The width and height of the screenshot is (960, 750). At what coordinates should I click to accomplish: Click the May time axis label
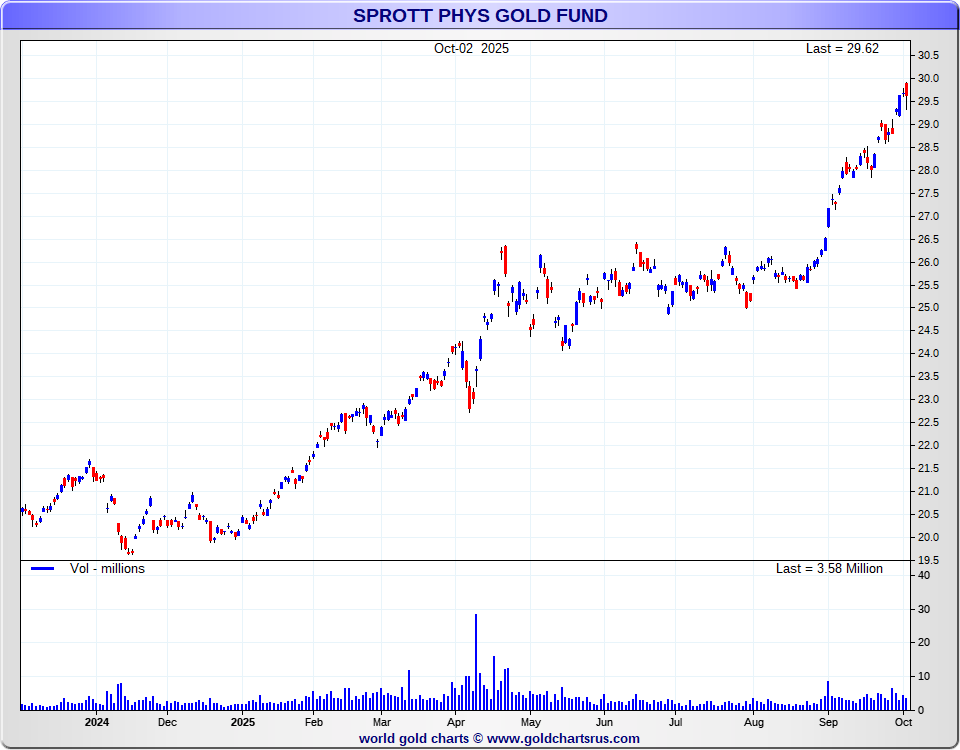pos(531,722)
